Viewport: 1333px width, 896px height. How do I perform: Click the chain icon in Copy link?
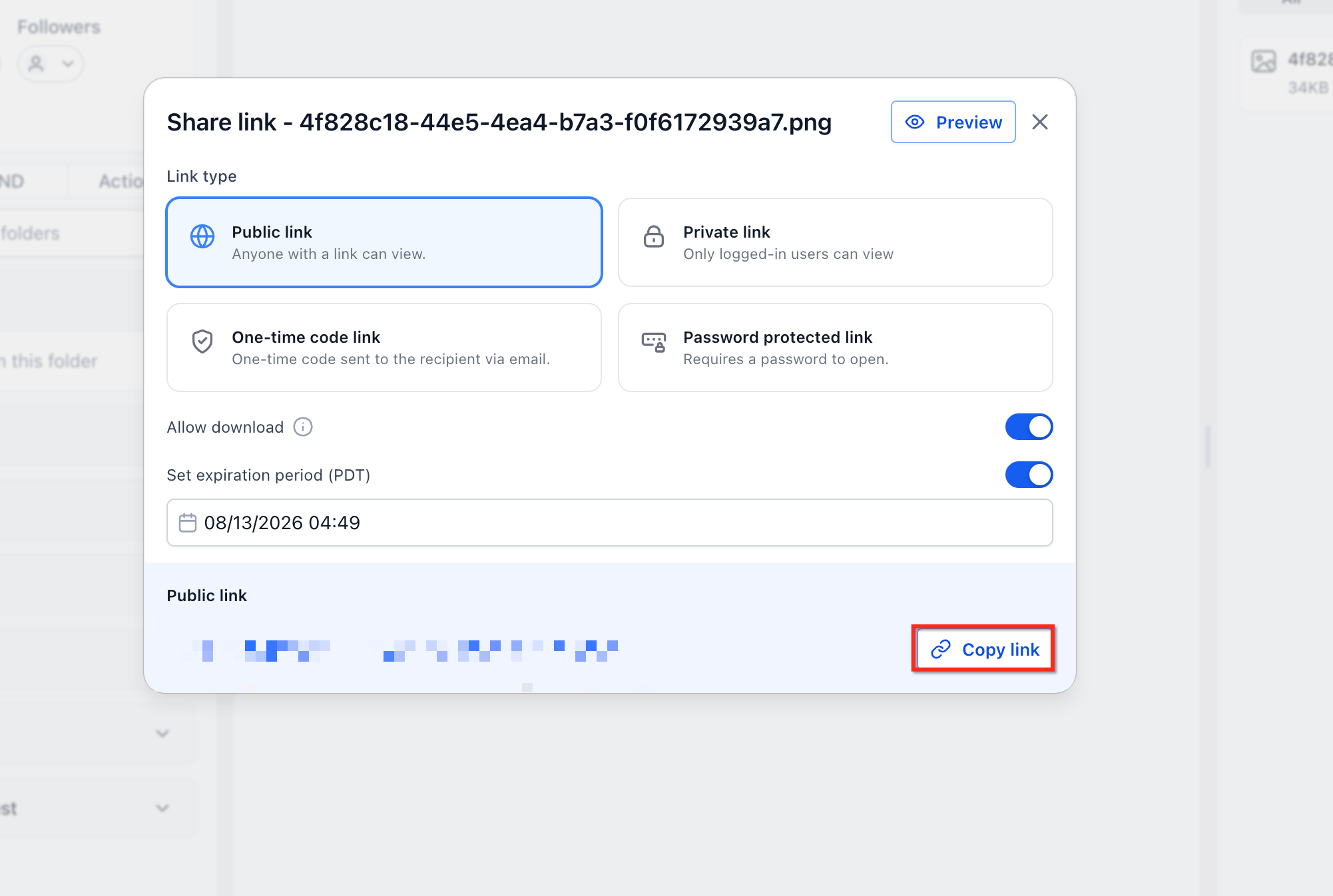tap(940, 649)
